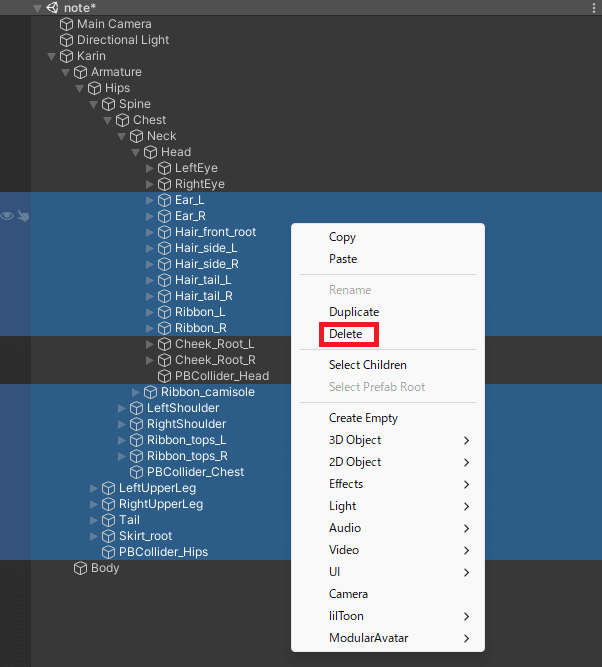Click the cube icon next to Neck
This screenshot has height=667, width=602.
point(136,136)
